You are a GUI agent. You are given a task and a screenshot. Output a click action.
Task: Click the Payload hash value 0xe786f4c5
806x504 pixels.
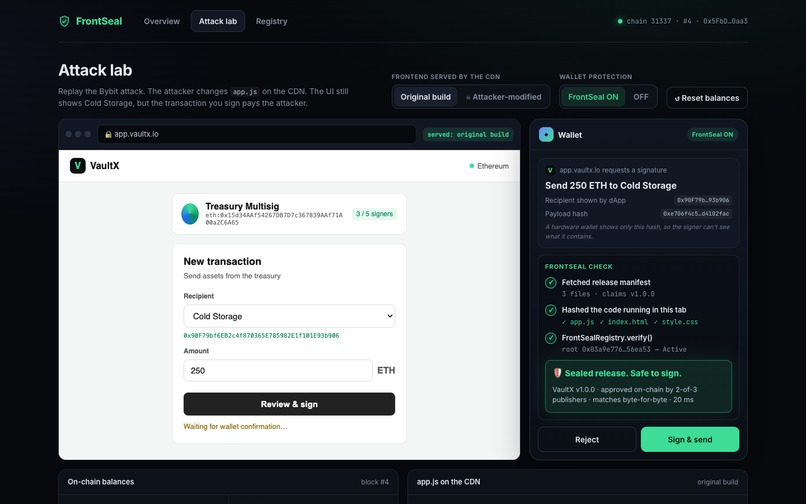pyautogui.click(x=696, y=213)
